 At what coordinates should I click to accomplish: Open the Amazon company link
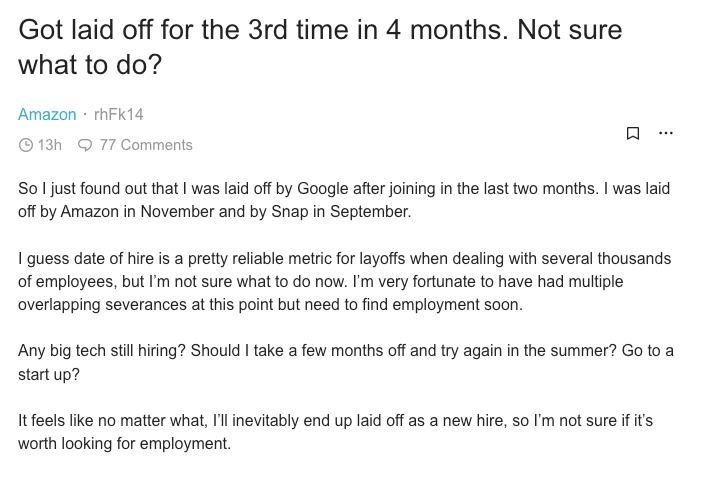[x=47, y=114]
